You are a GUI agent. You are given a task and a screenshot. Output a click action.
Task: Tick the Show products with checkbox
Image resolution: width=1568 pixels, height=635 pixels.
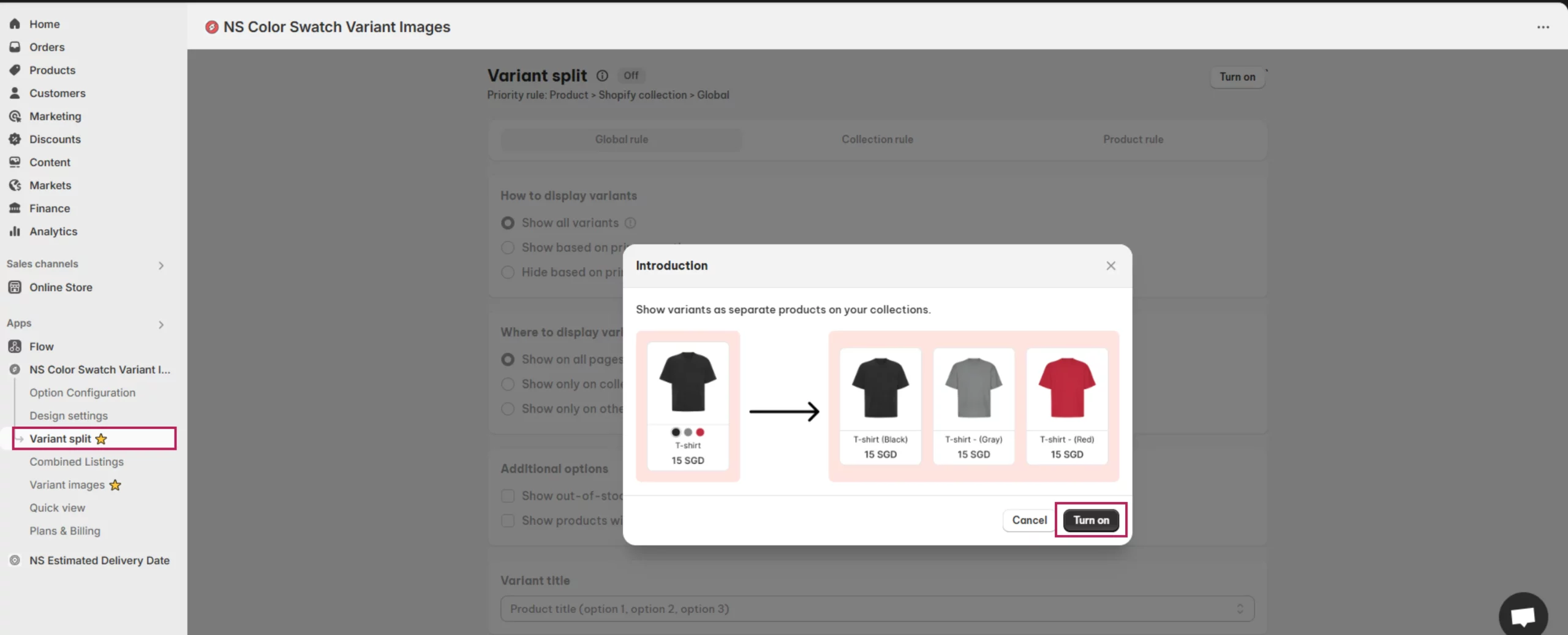pyautogui.click(x=508, y=520)
